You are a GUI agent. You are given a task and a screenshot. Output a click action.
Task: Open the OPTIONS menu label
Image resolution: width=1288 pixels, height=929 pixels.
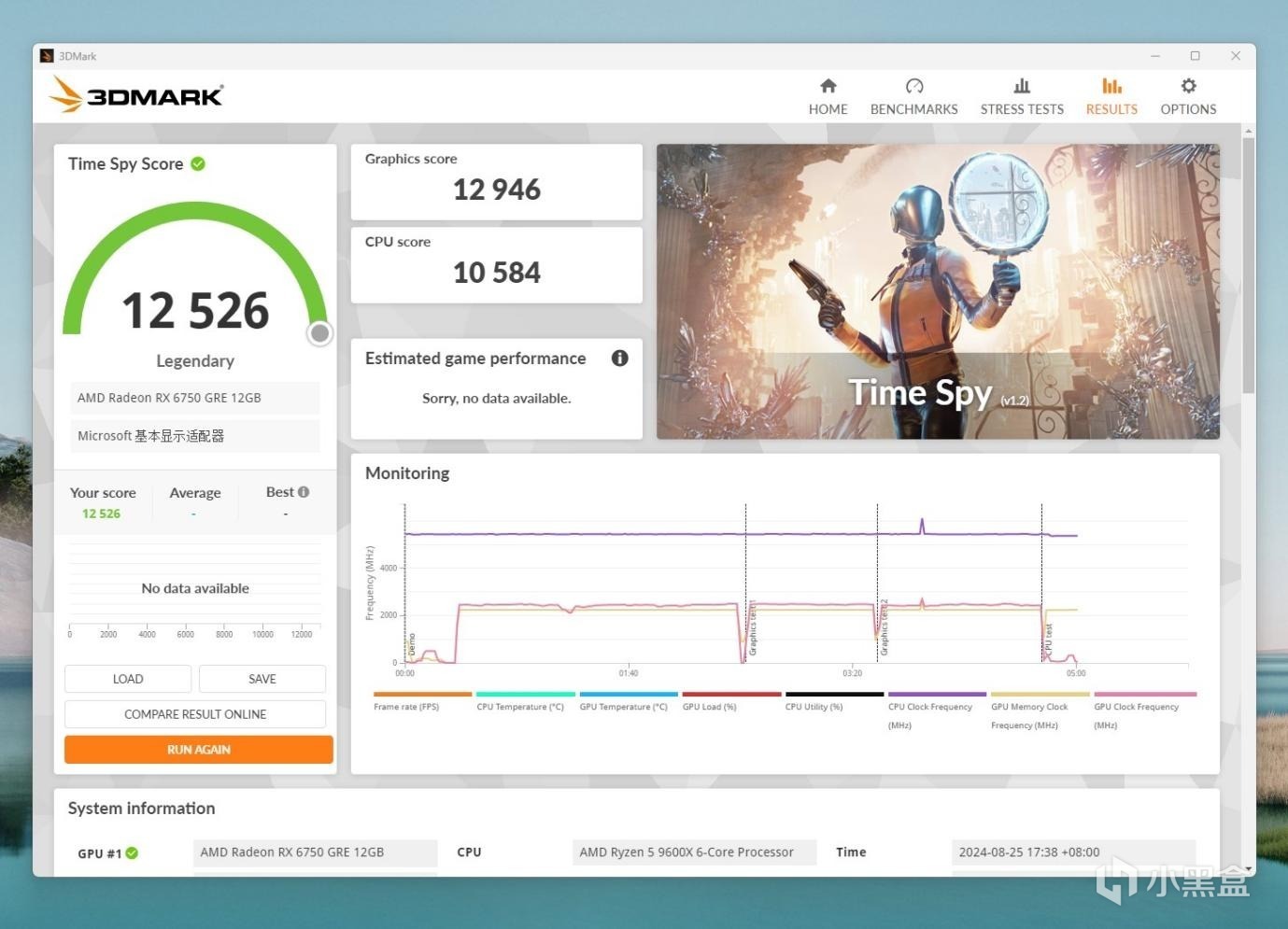pyautogui.click(x=1188, y=109)
